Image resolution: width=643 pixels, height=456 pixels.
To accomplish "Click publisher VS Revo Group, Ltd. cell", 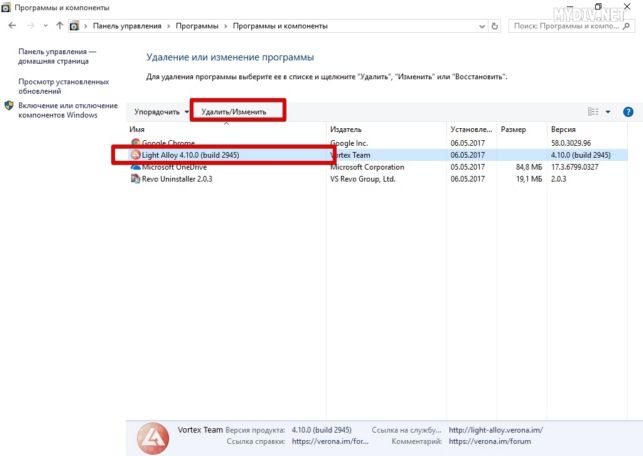I will tap(363, 179).
